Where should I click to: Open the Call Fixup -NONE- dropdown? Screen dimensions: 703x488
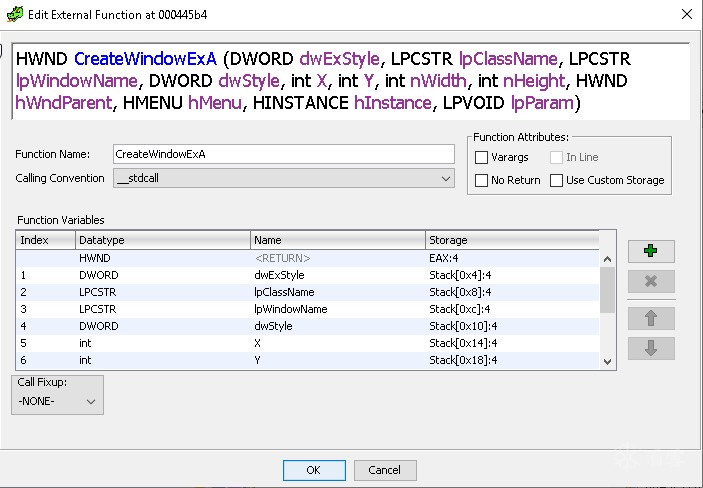pos(57,401)
